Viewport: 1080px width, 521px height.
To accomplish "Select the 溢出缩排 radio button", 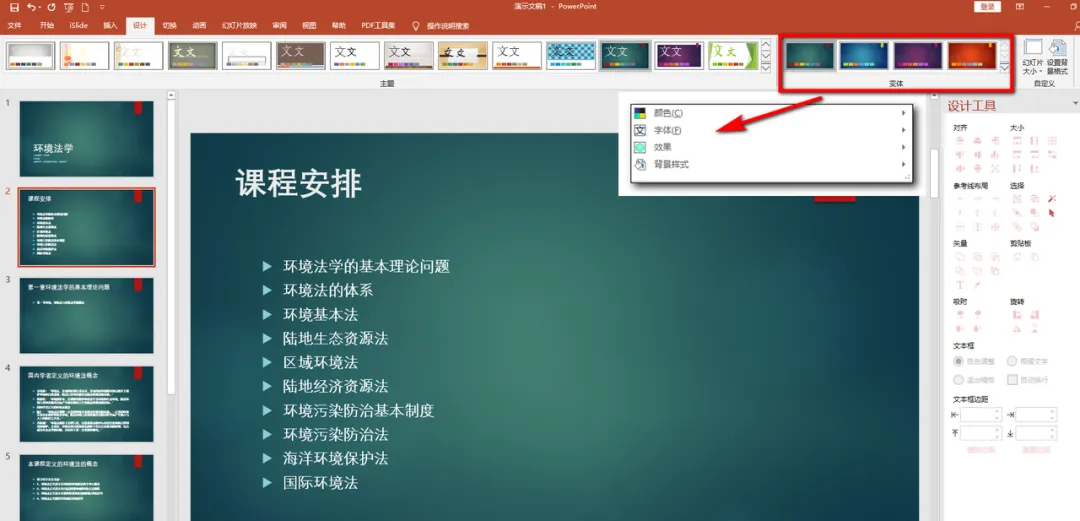I will pyautogui.click(x=958, y=380).
